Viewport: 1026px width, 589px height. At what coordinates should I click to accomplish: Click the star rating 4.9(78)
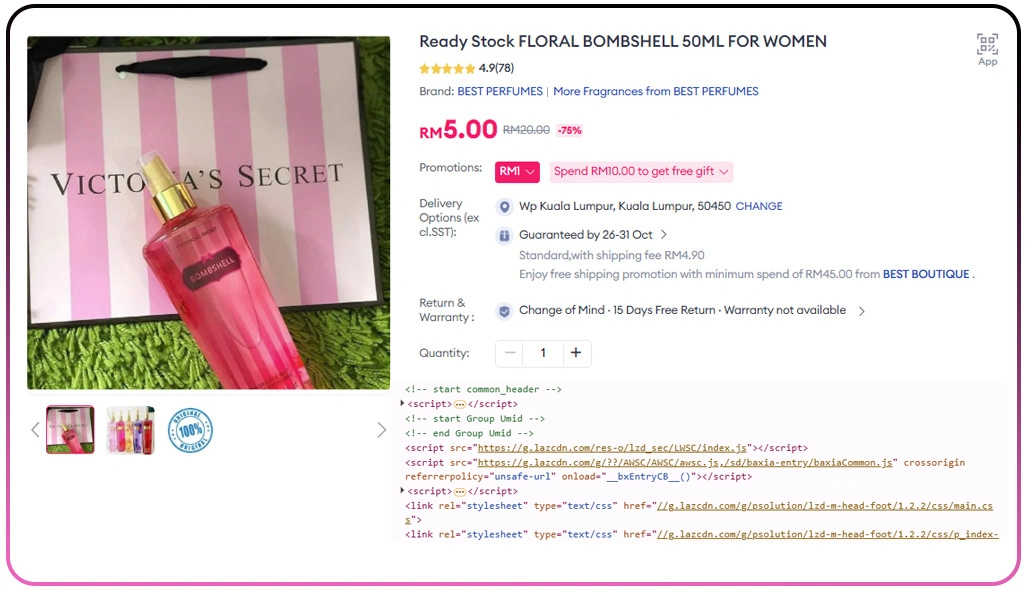(467, 68)
